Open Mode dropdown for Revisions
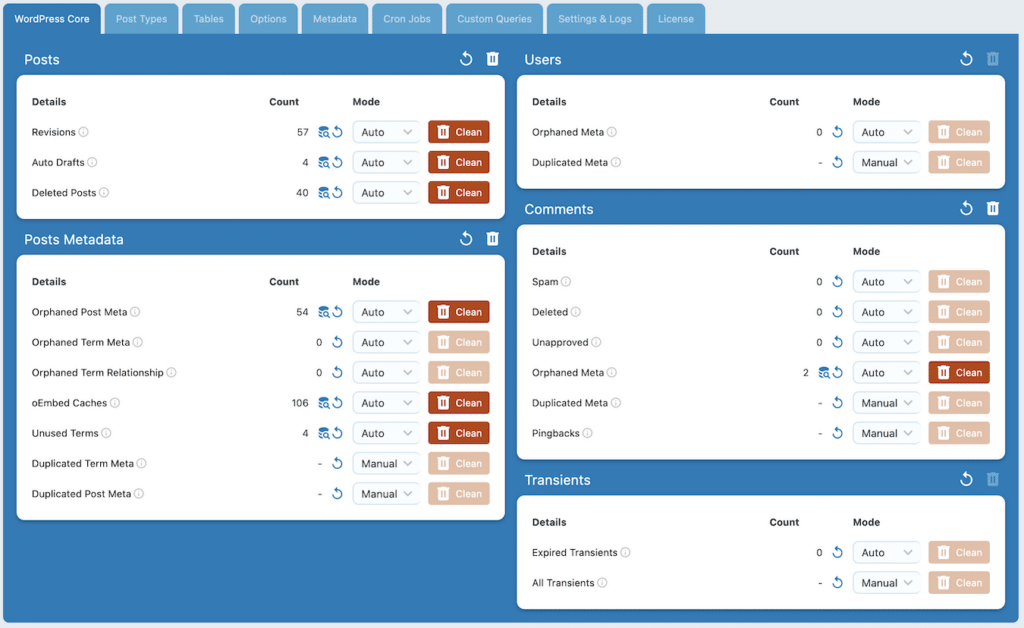Viewport: 1024px width, 628px height. click(386, 132)
